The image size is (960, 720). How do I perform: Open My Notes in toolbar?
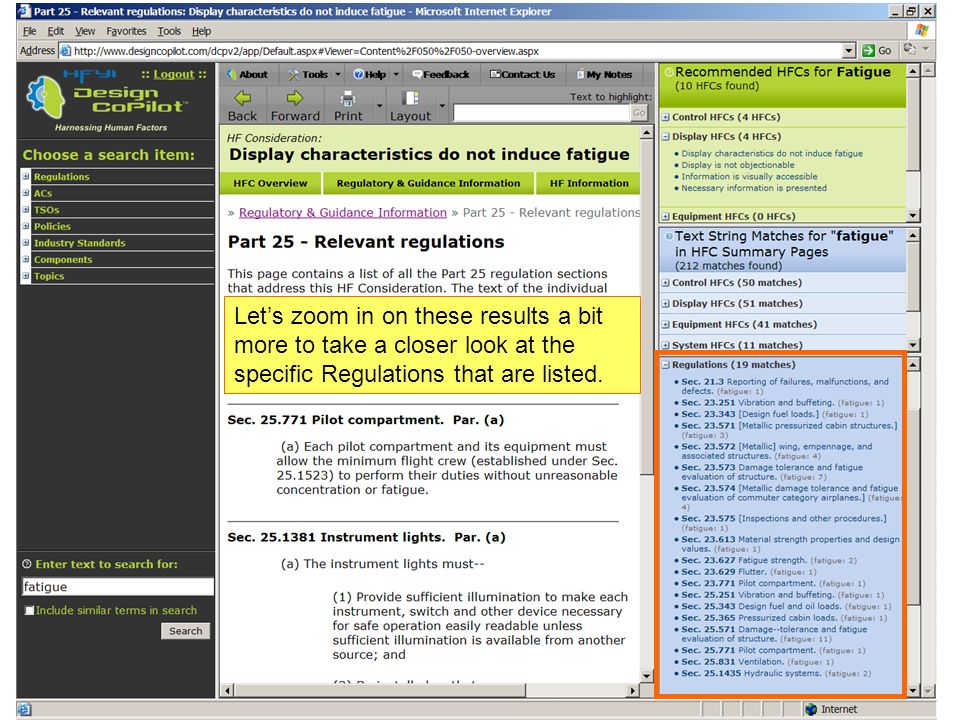(x=604, y=74)
